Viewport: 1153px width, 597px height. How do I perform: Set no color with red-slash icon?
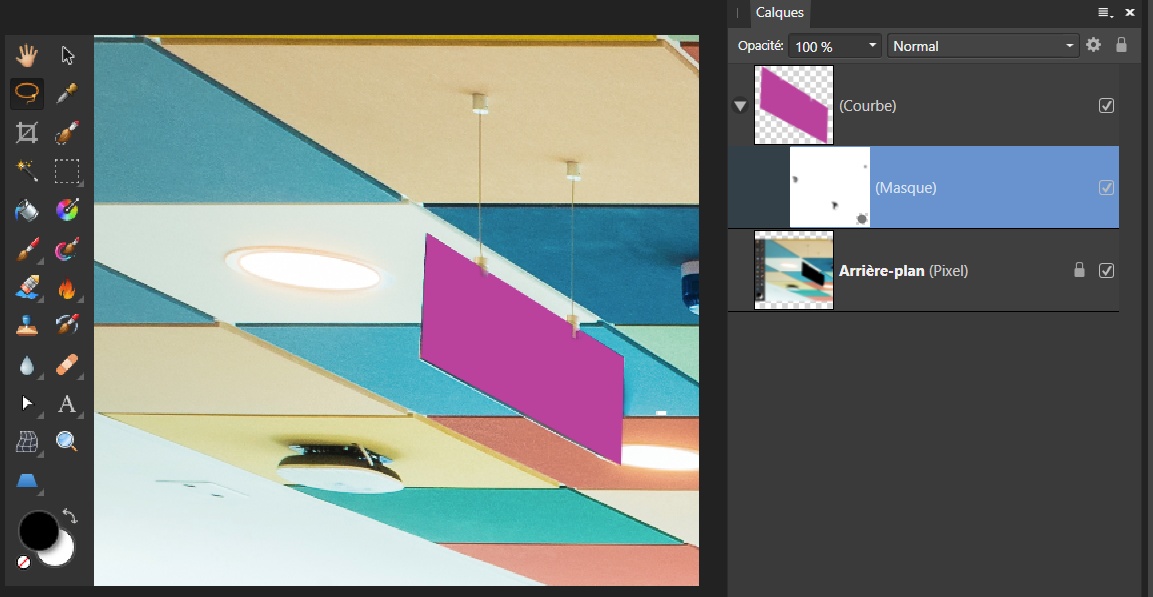(24, 562)
